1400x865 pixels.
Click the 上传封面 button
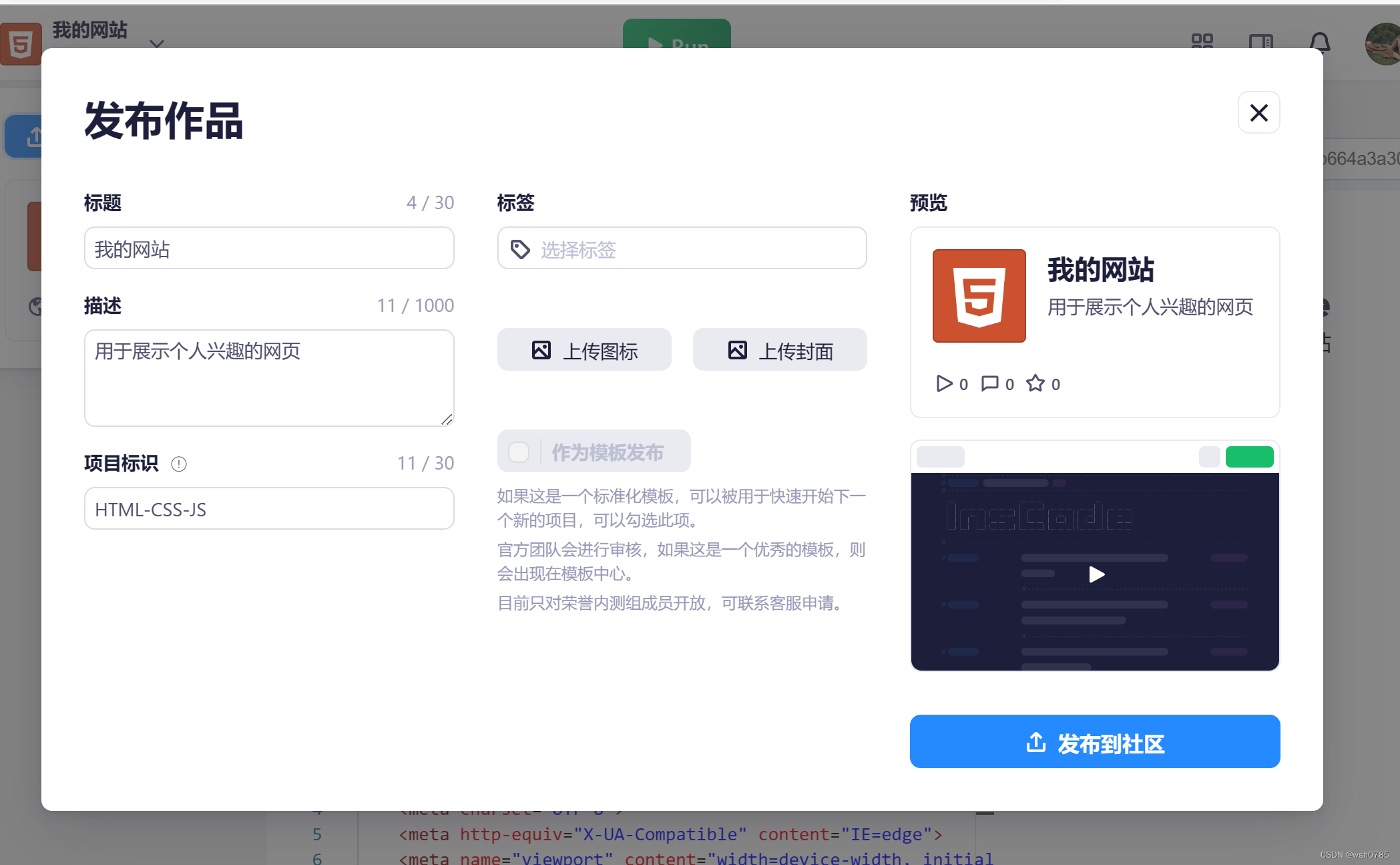click(x=780, y=350)
